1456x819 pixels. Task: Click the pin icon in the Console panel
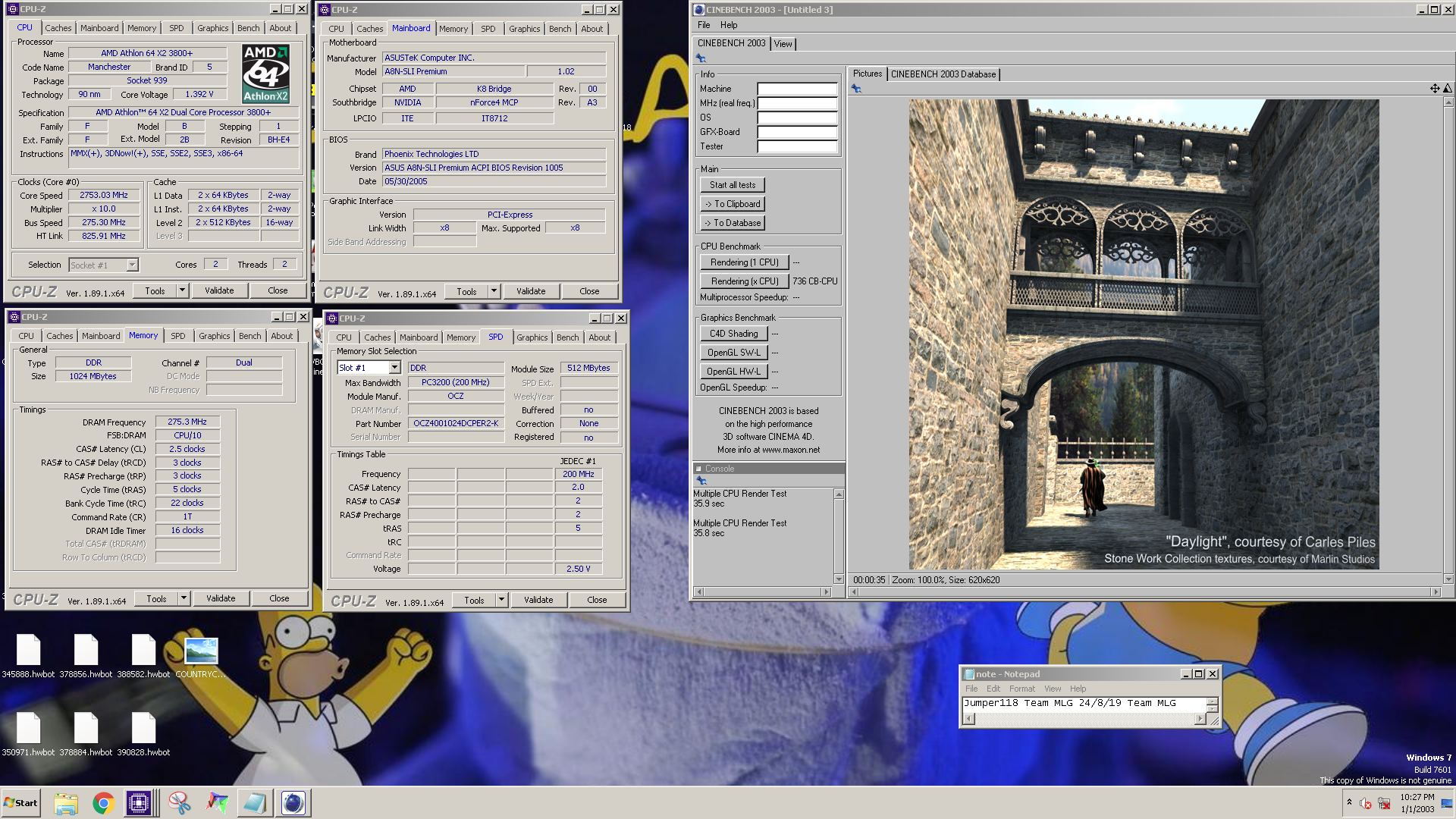click(701, 481)
